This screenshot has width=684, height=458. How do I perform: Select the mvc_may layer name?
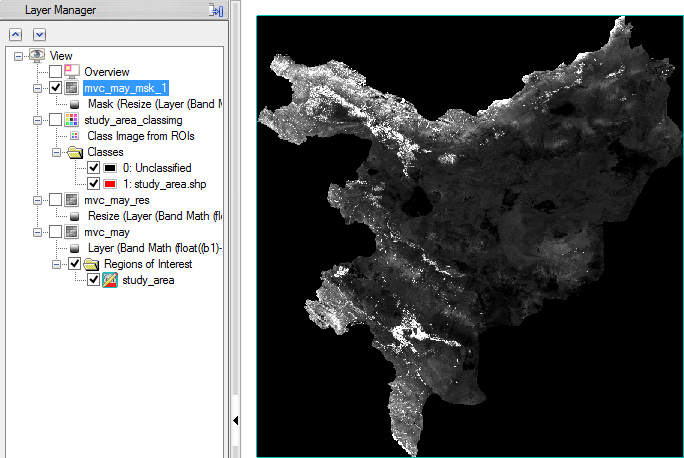[x=106, y=232]
